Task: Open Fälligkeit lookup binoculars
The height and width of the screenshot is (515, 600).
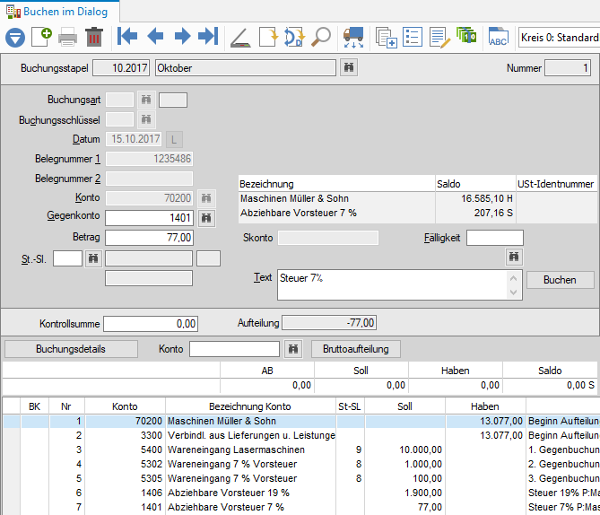Action: coord(514,257)
